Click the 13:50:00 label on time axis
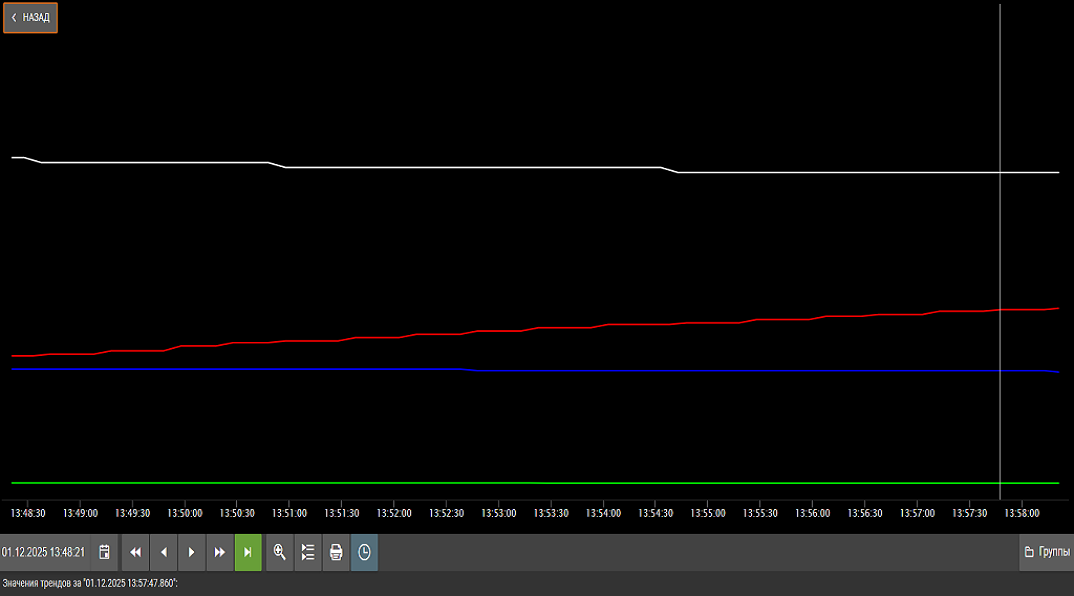The height and width of the screenshot is (596, 1074). (x=184, y=513)
